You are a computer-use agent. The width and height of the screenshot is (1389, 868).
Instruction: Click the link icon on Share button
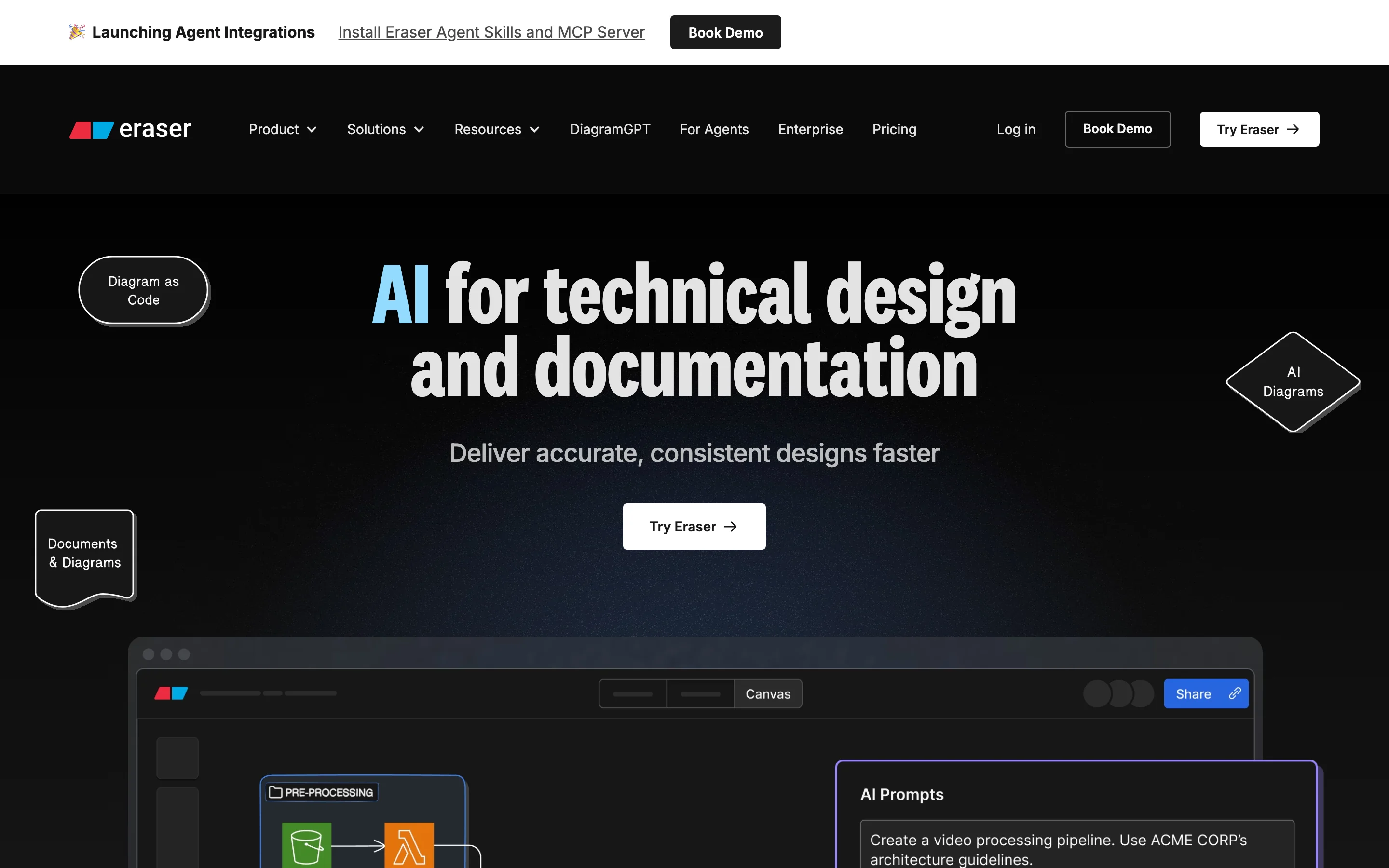(1235, 693)
